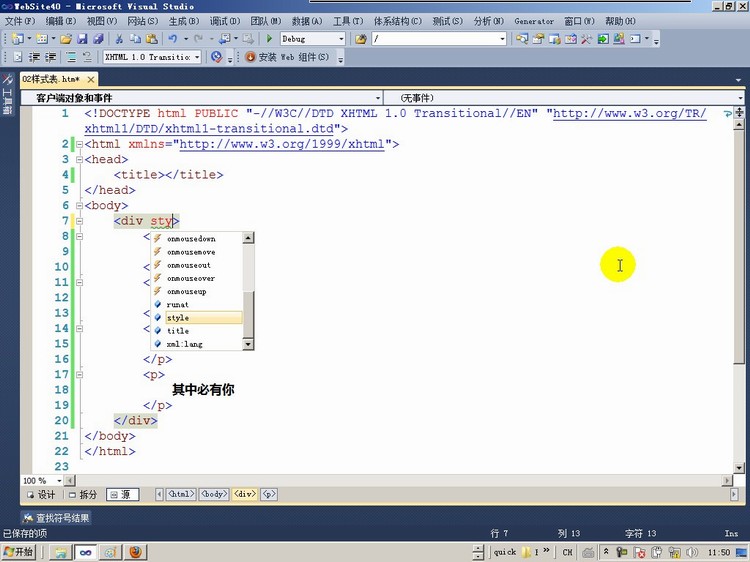Click the Navigate Backward icon
Viewport: 750px width, 562px height.
tap(224, 39)
